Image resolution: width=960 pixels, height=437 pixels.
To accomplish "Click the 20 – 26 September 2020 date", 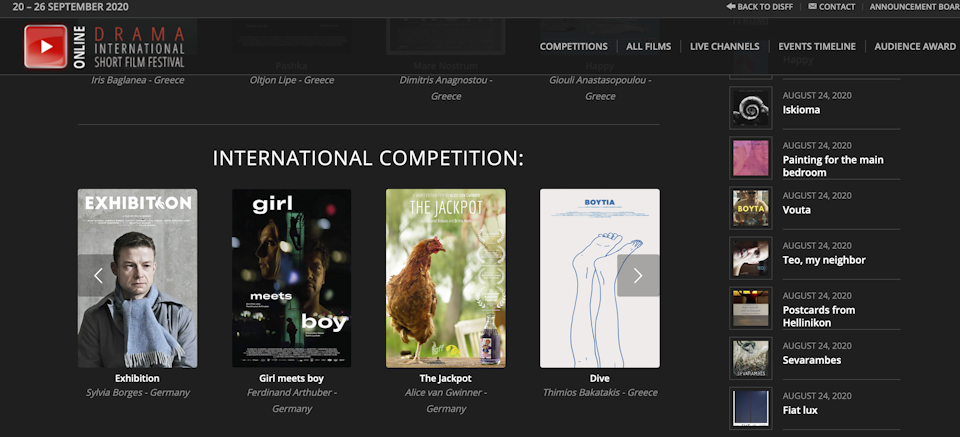I will tap(70, 7).
